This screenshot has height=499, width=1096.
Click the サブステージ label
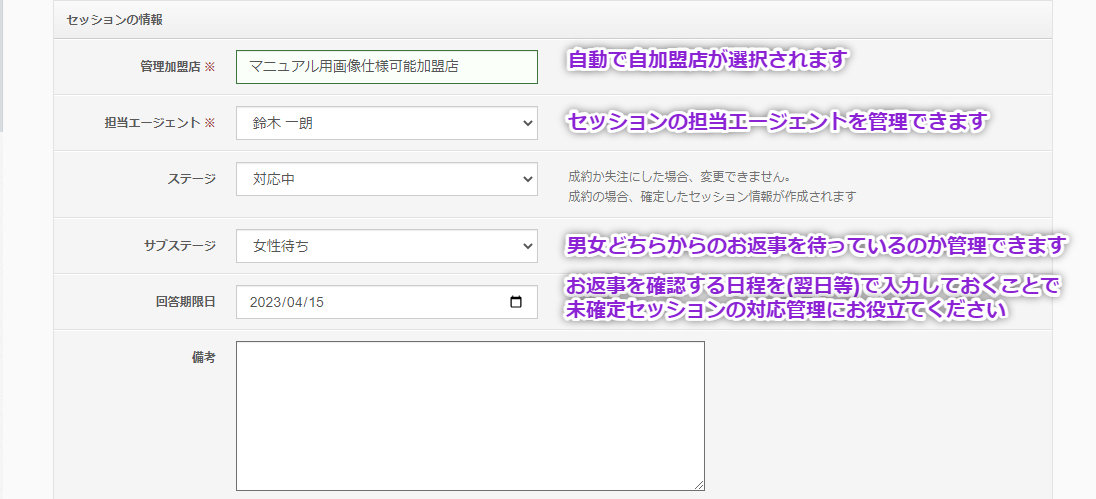click(180, 246)
